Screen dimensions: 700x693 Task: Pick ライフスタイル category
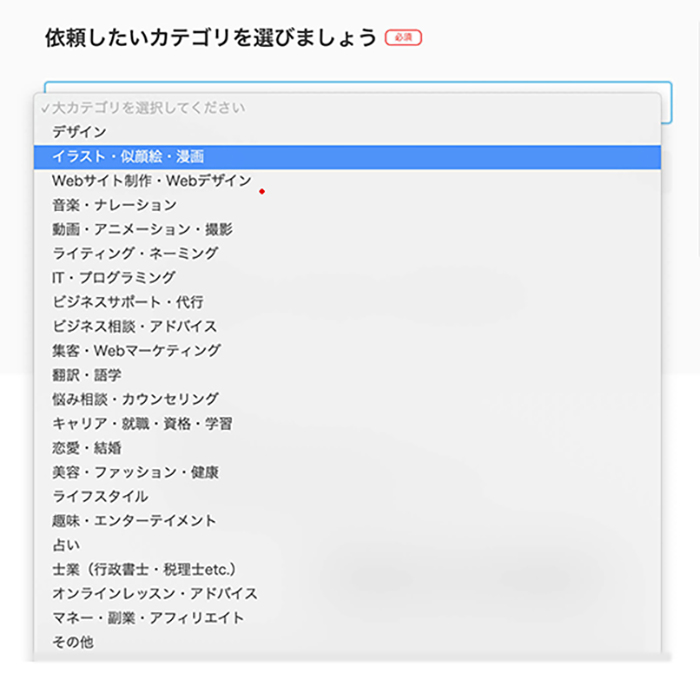click(347, 496)
